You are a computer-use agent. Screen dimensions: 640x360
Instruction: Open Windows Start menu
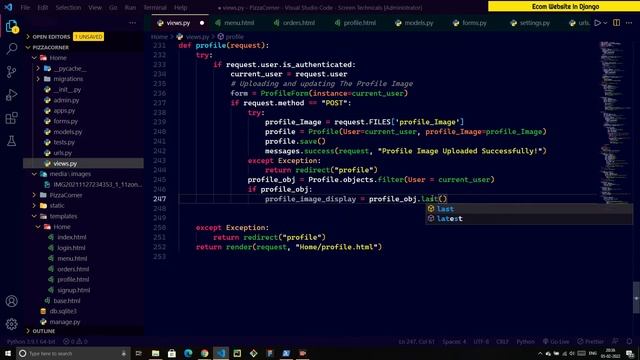click(x=8, y=353)
